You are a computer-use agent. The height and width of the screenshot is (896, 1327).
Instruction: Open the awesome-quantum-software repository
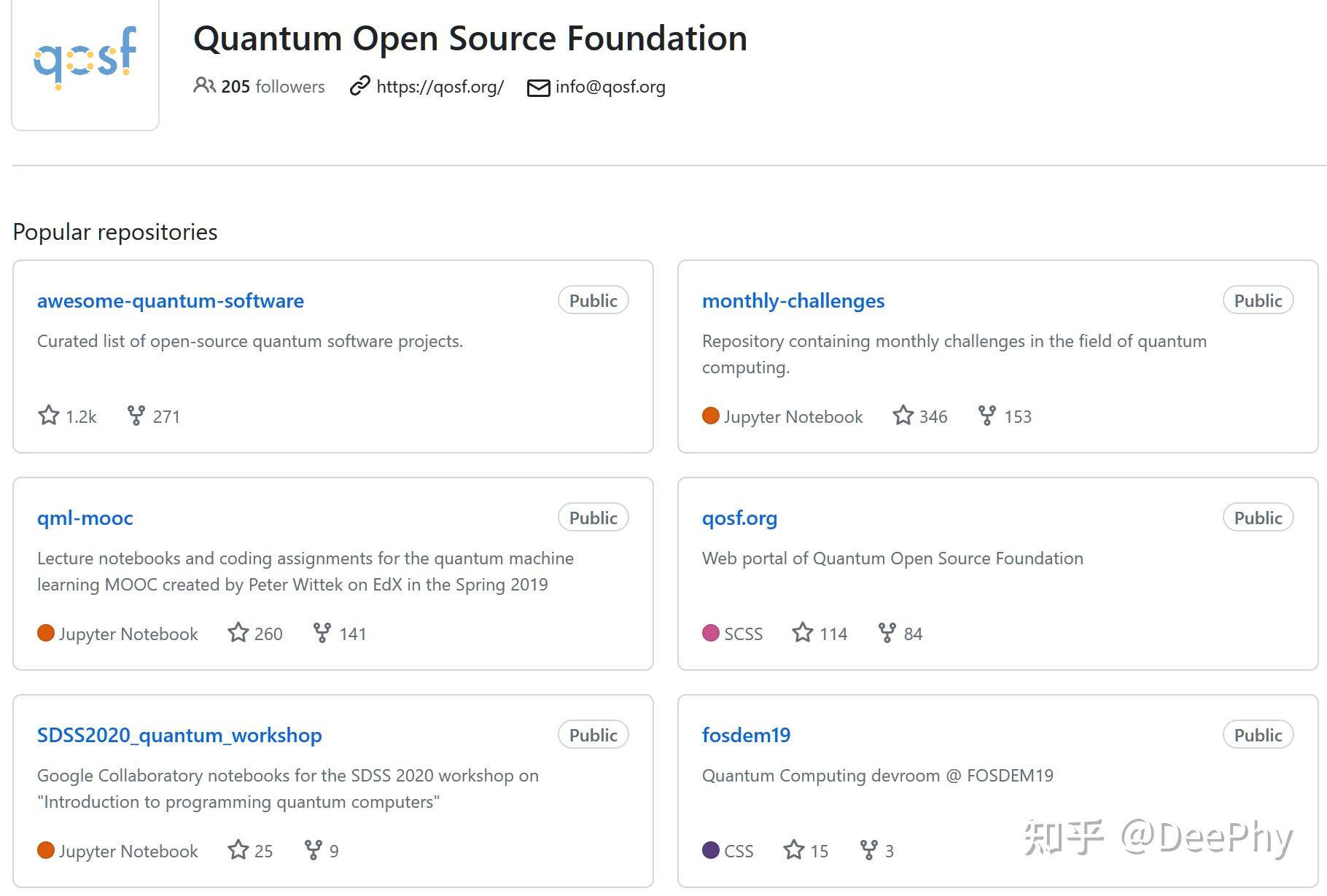pos(170,300)
